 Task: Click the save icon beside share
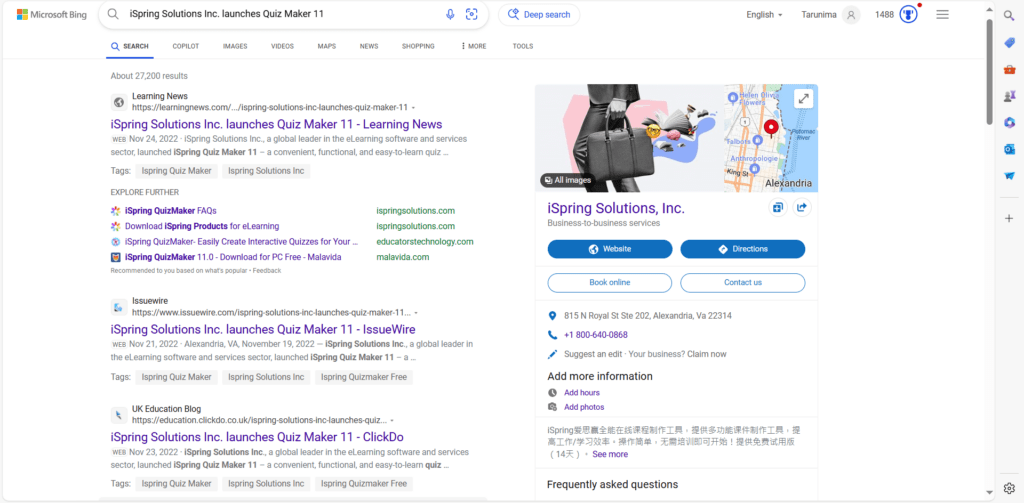778,208
